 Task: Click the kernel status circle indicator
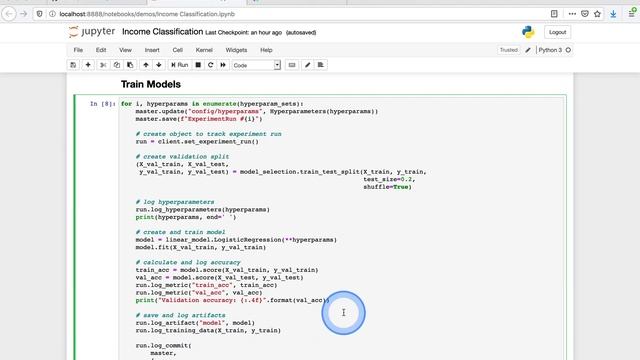(x=568, y=50)
